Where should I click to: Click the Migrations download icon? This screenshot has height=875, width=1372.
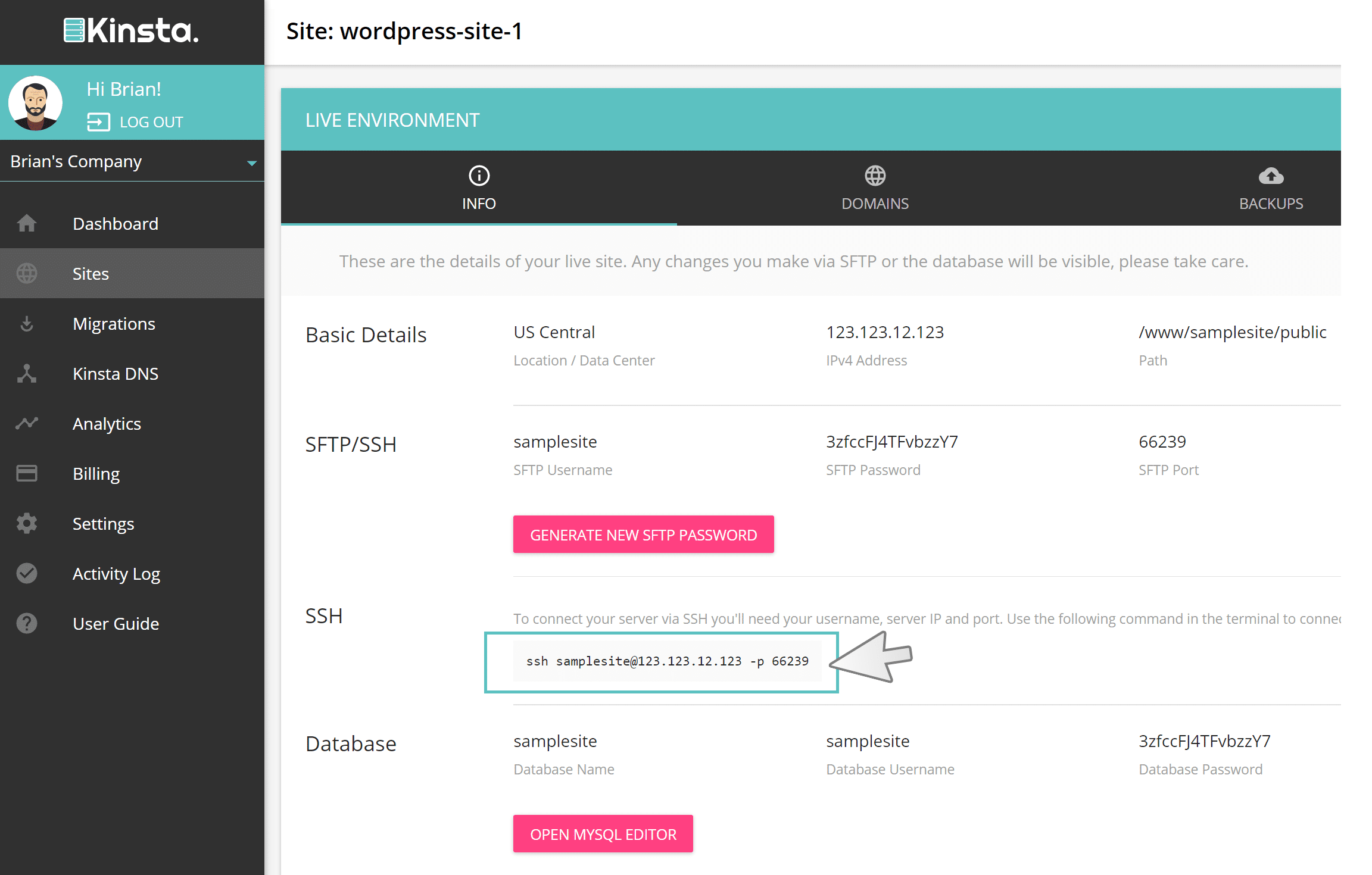point(27,324)
